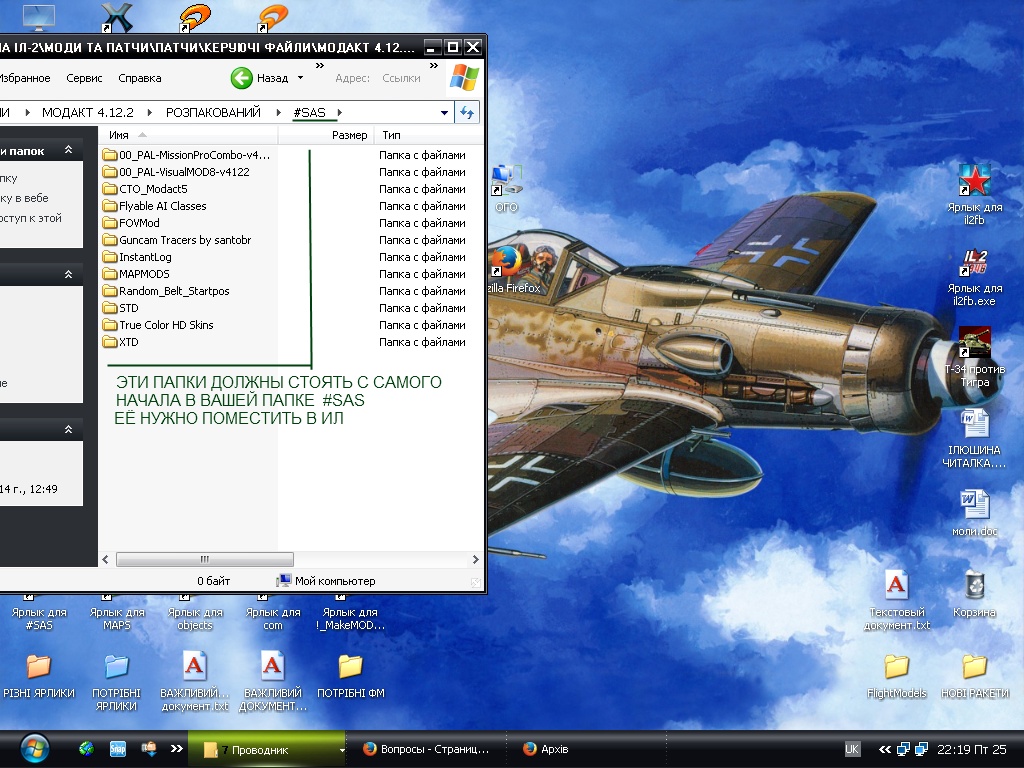Expand the arrow after РОЗПАКОВАНИЙ breadcrumb
The image size is (1024, 768).
point(278,112)
